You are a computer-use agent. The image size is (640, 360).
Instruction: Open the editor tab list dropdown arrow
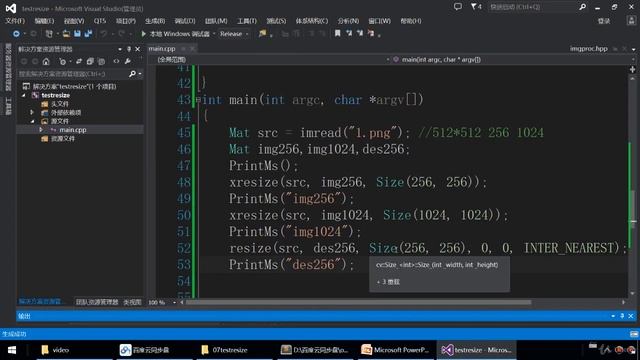(x=633, y=49)
